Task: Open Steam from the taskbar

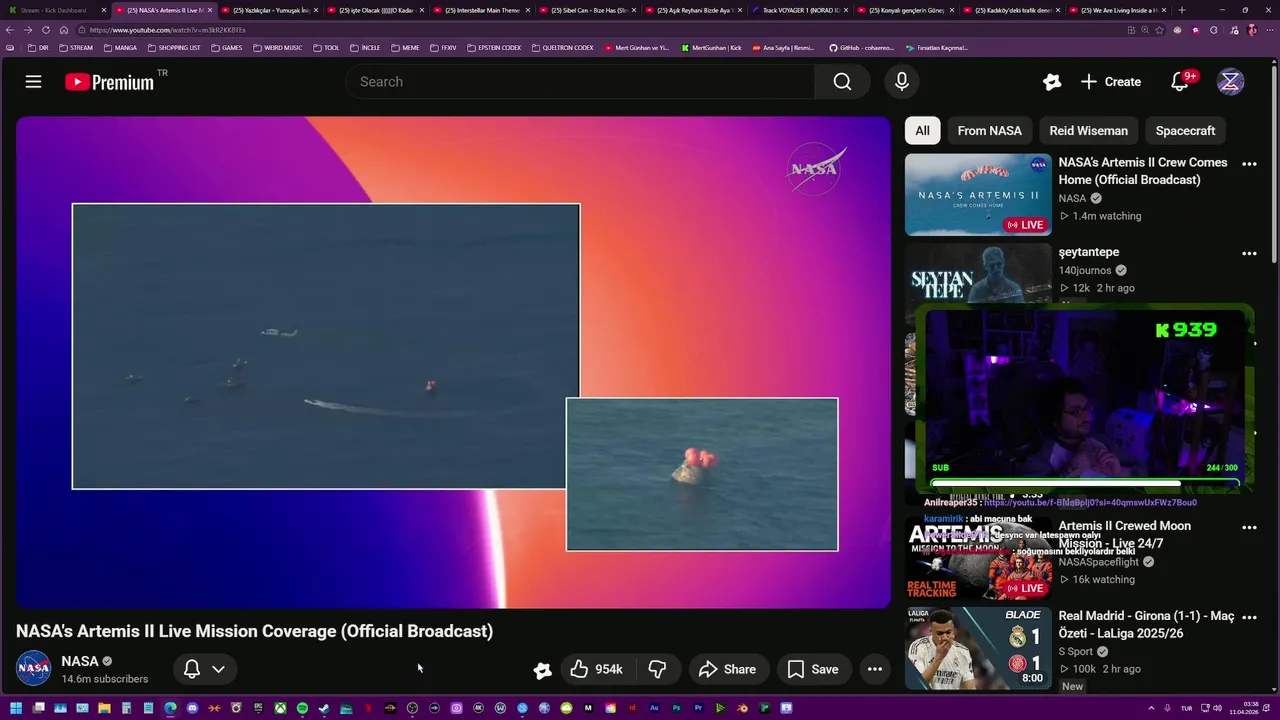Action: 324,708
